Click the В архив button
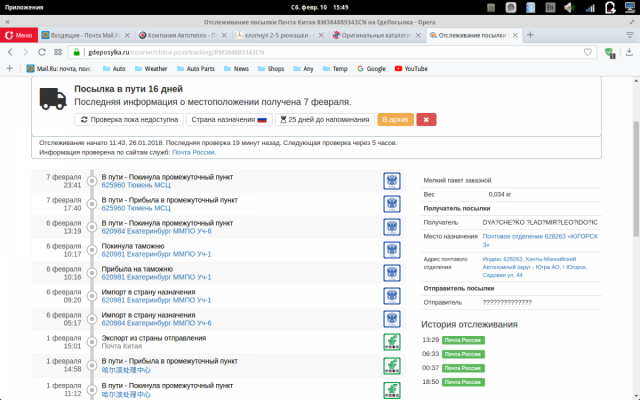640x400 pixels. [x=395, y=120]
